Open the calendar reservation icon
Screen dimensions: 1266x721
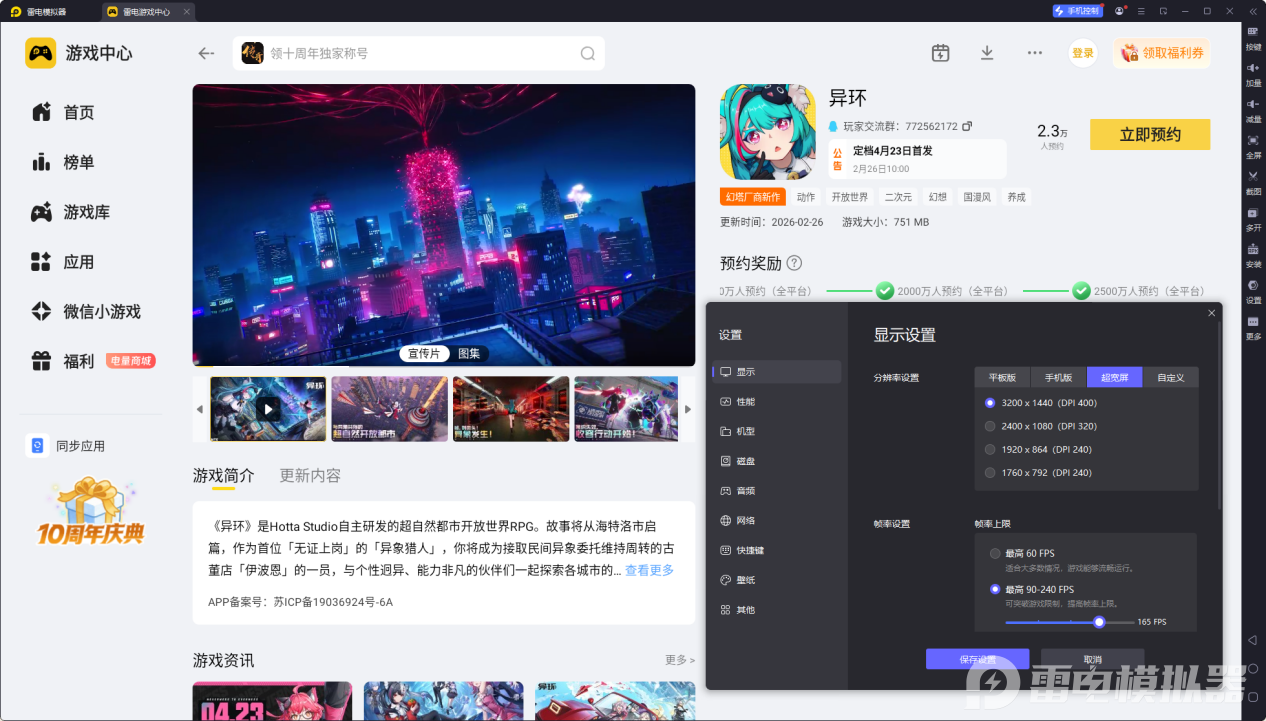[x=940, y=53]
